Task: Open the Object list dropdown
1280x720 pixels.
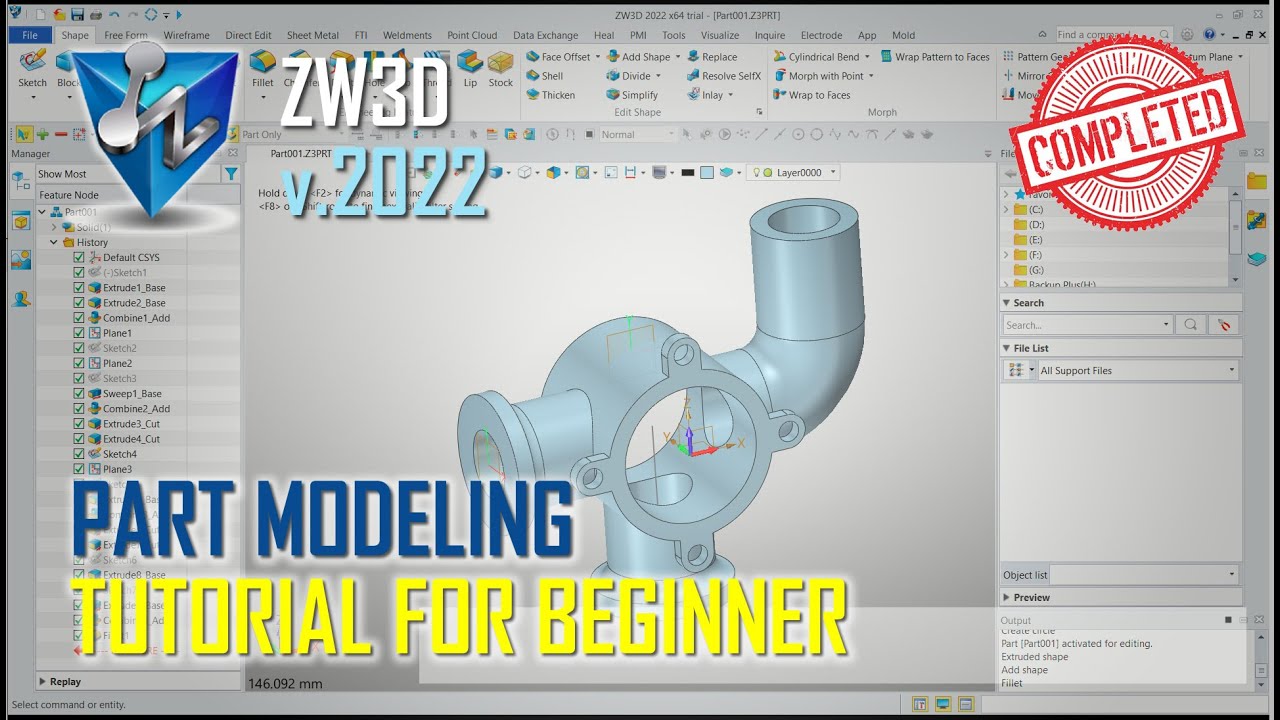Action: click(1145, 575)
